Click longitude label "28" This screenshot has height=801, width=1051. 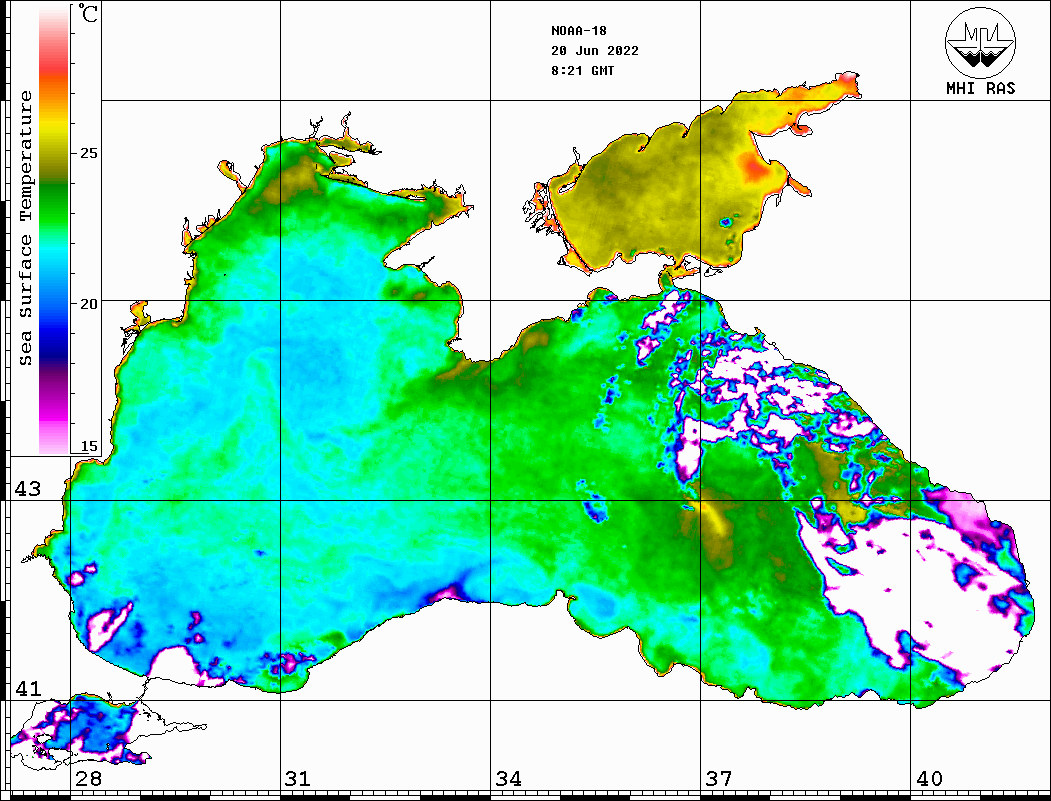[x=88, y=778]
